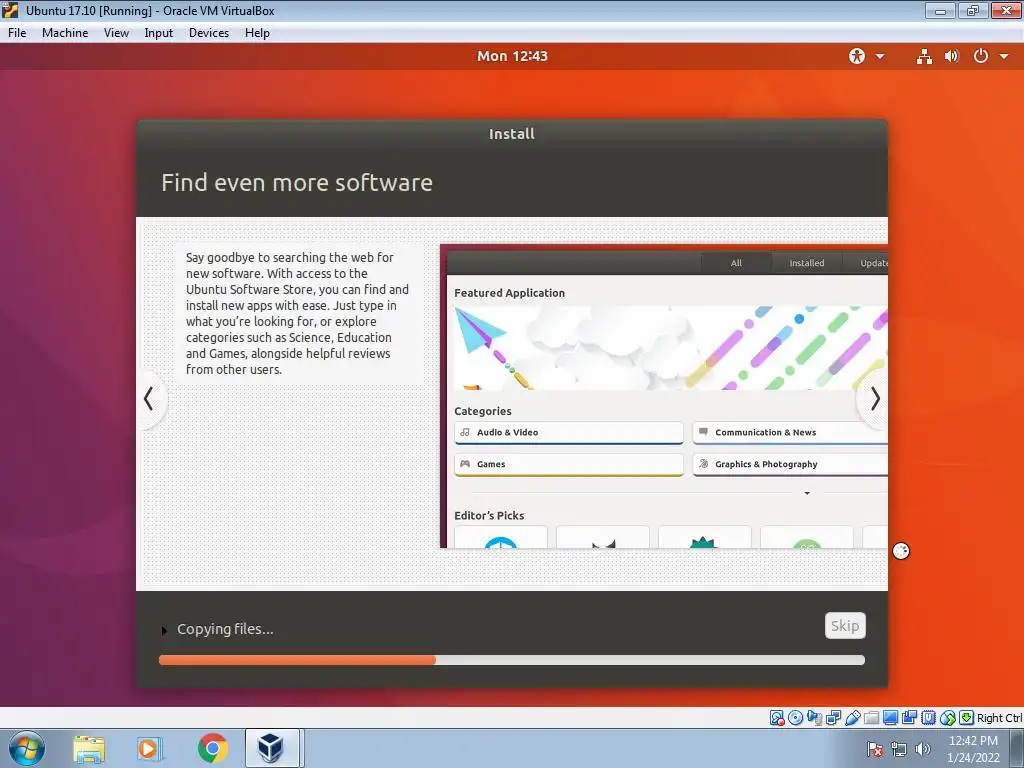This screenshot has width=1024, height=768.
Task: Click the keyboard capture green arrow icon
Action: [967, 718]
